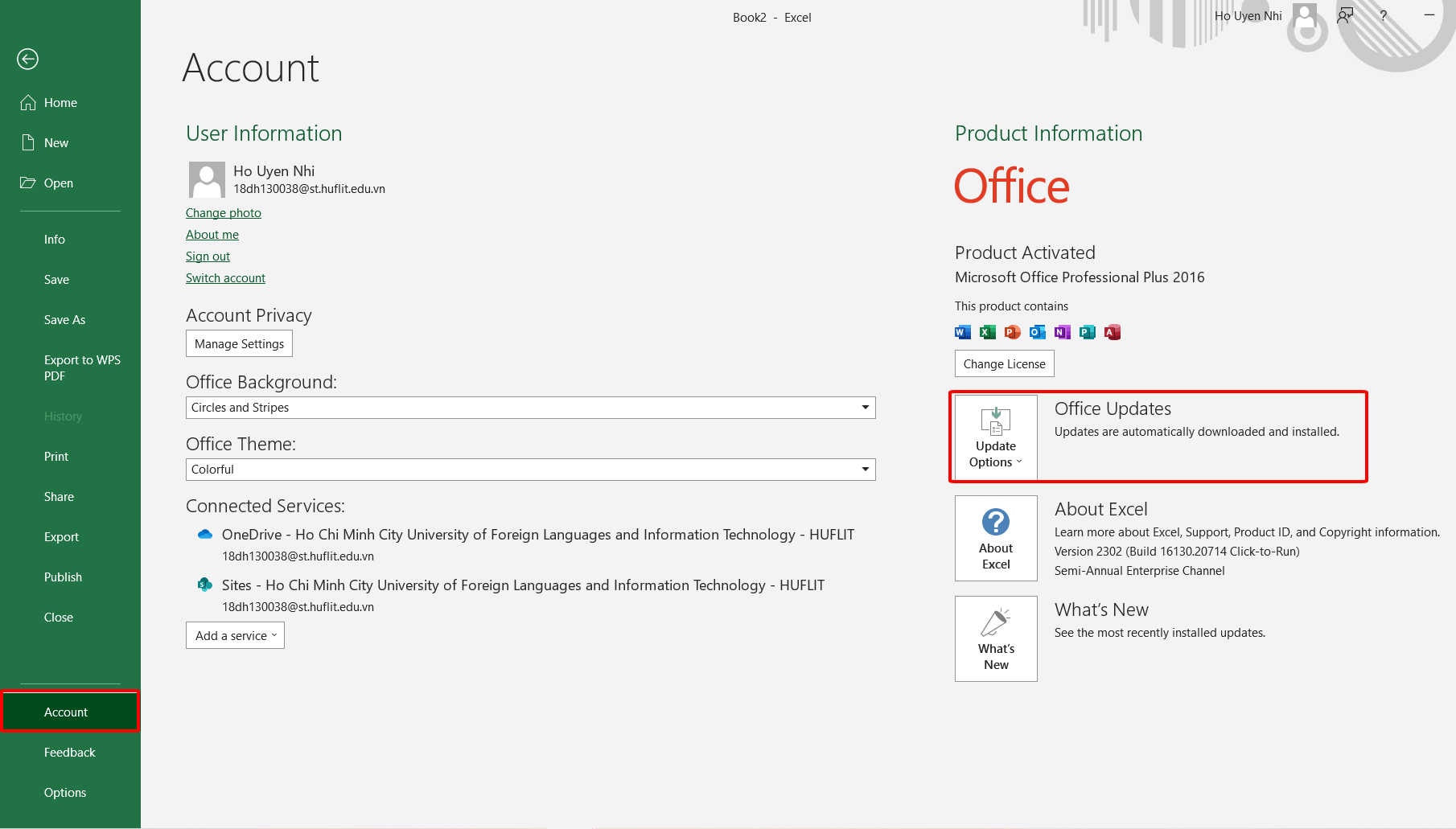
Task: Click the Excel icon in product list
Action: click(986, 331)
